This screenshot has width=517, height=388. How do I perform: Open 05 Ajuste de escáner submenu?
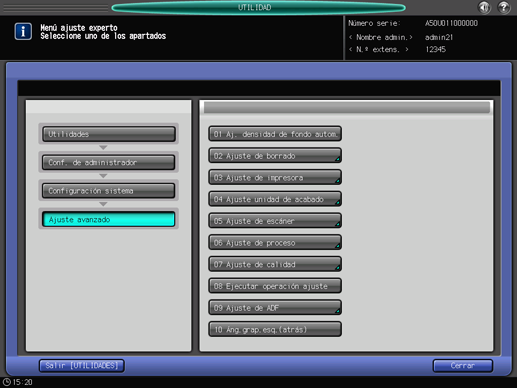[275, 221]
